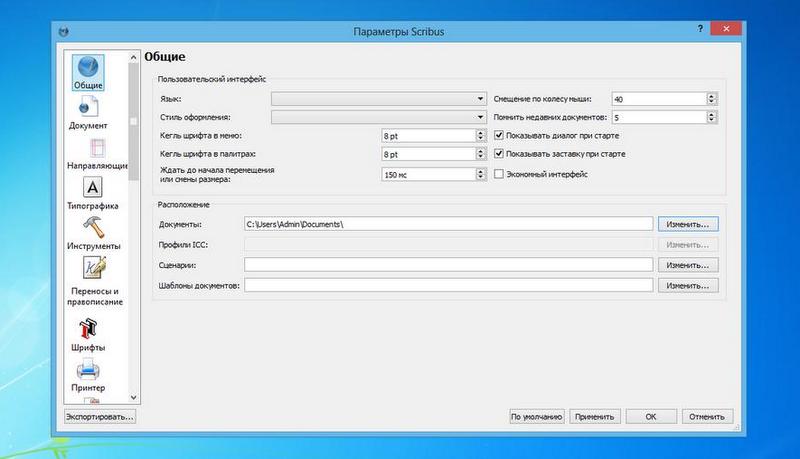The width and height of the screenshot is (800, 459).
Task: Open the Документ settings section
Action: (88, 112)
